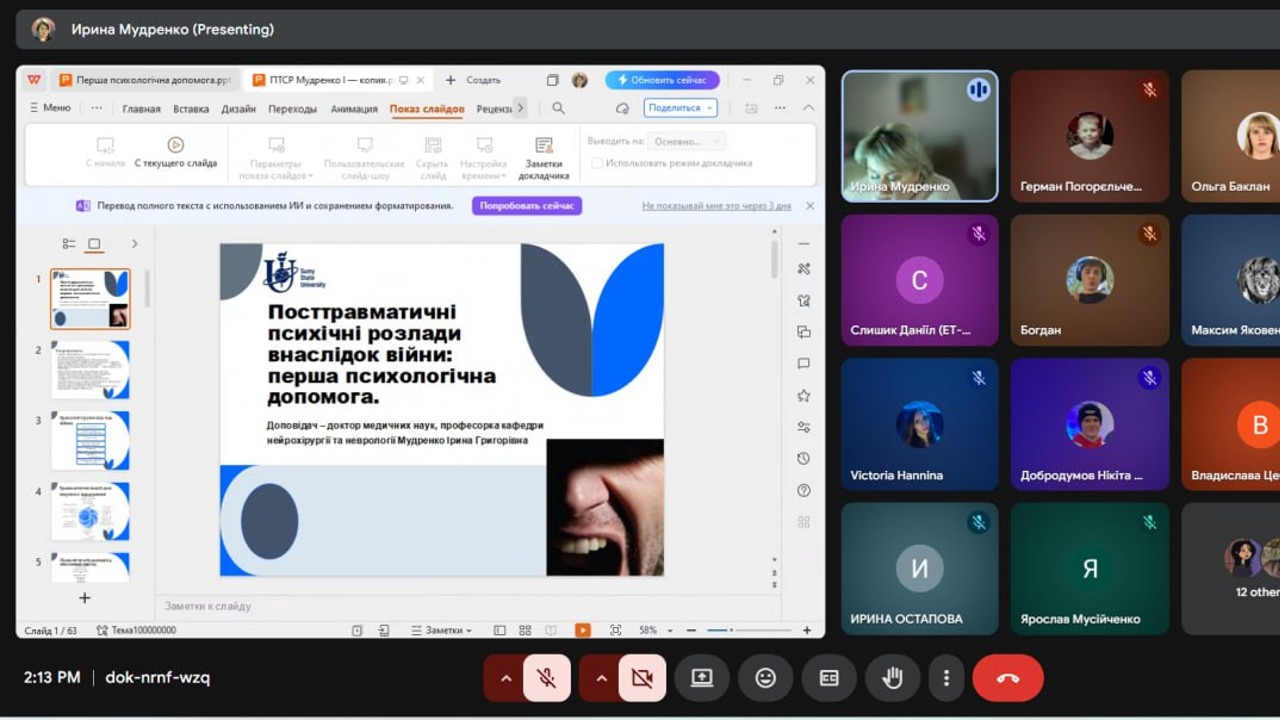Image resolution: width=1280 pixels, height=720 pixels.
Task: Open the Вставка ribbon tab
Action: pos(191,109)
